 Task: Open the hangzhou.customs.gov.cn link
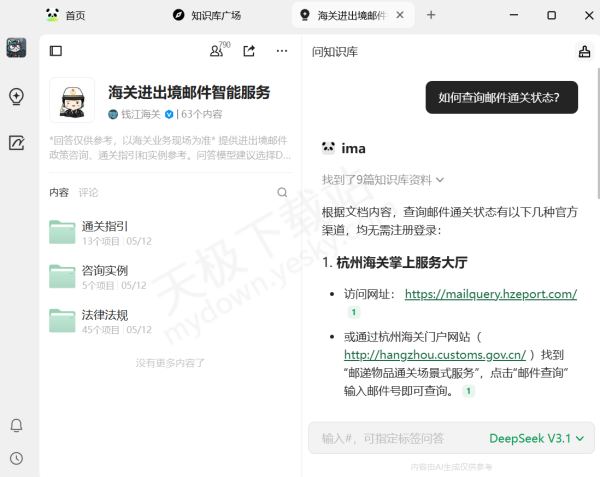coord(434,354)
